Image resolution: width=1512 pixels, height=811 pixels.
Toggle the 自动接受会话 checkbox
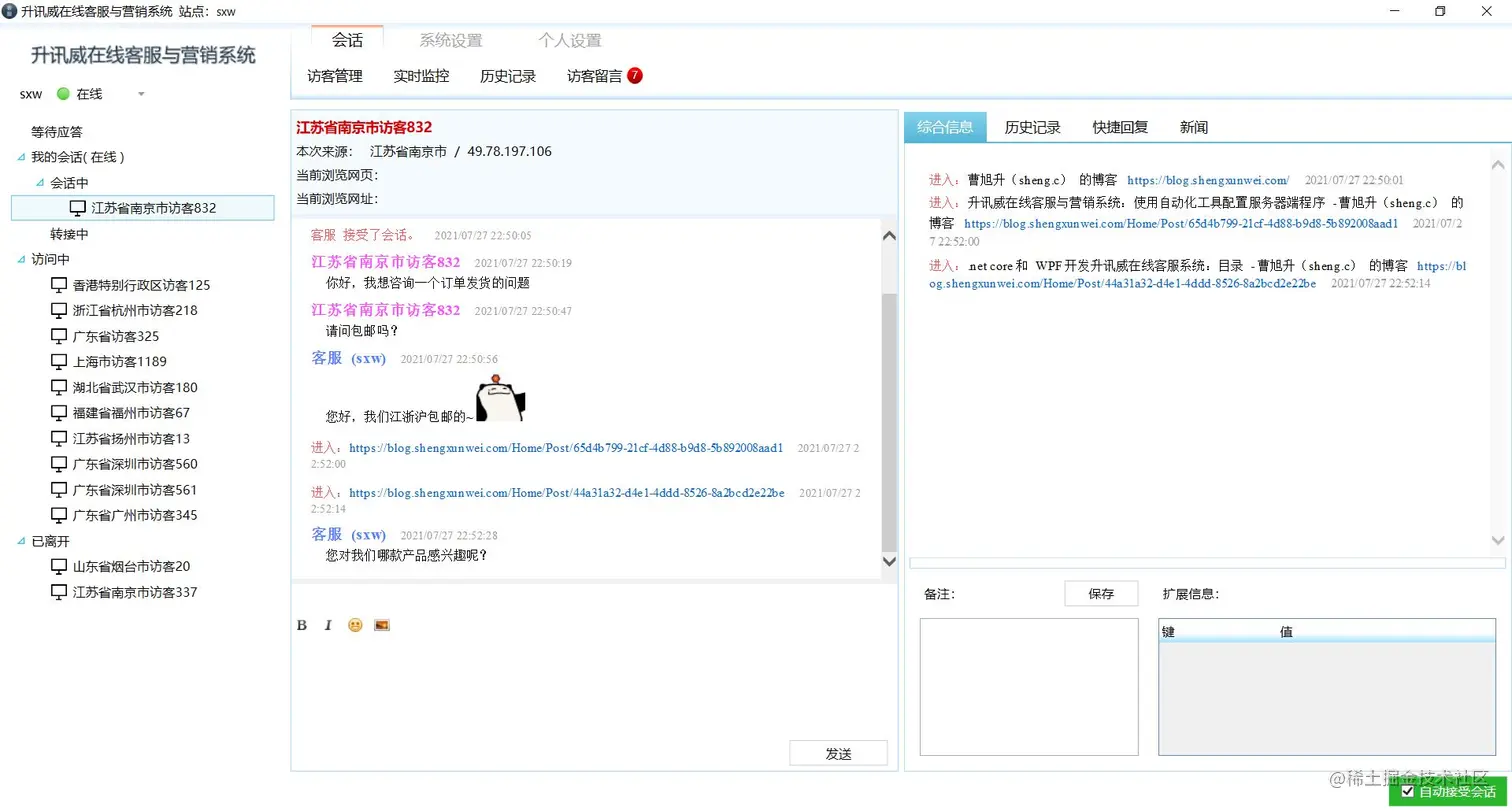point(1408,791)
